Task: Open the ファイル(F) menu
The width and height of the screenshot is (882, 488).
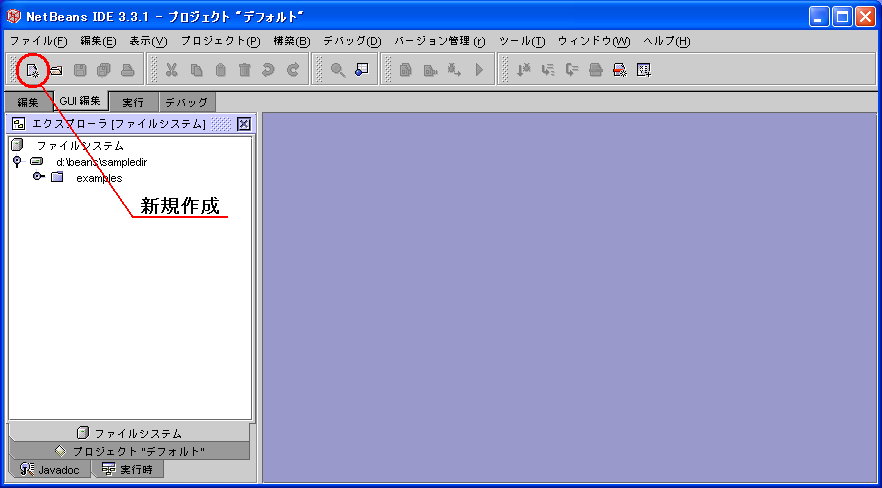Action: pos(38,42)
